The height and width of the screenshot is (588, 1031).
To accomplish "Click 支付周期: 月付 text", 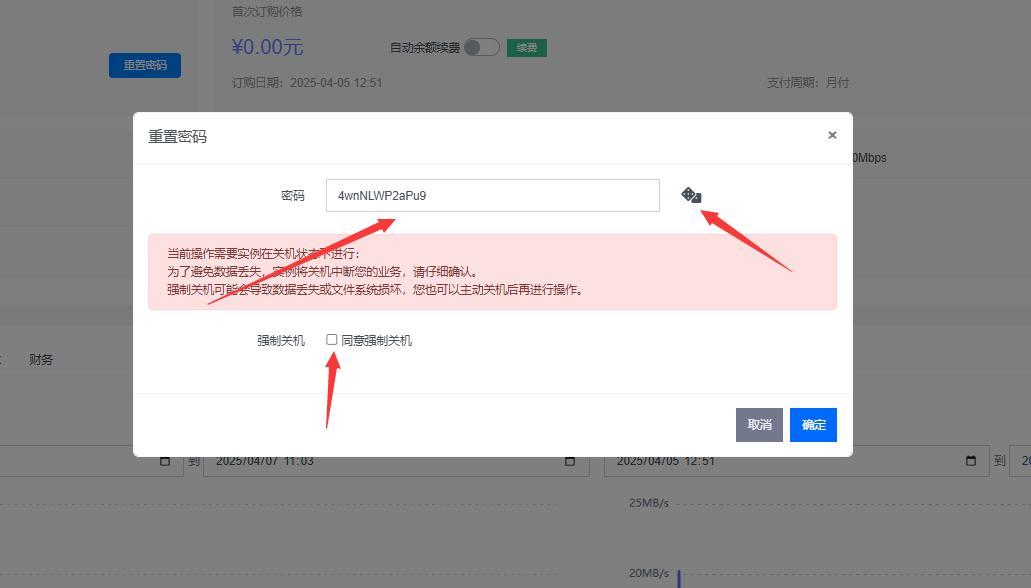I will (807, 83).
